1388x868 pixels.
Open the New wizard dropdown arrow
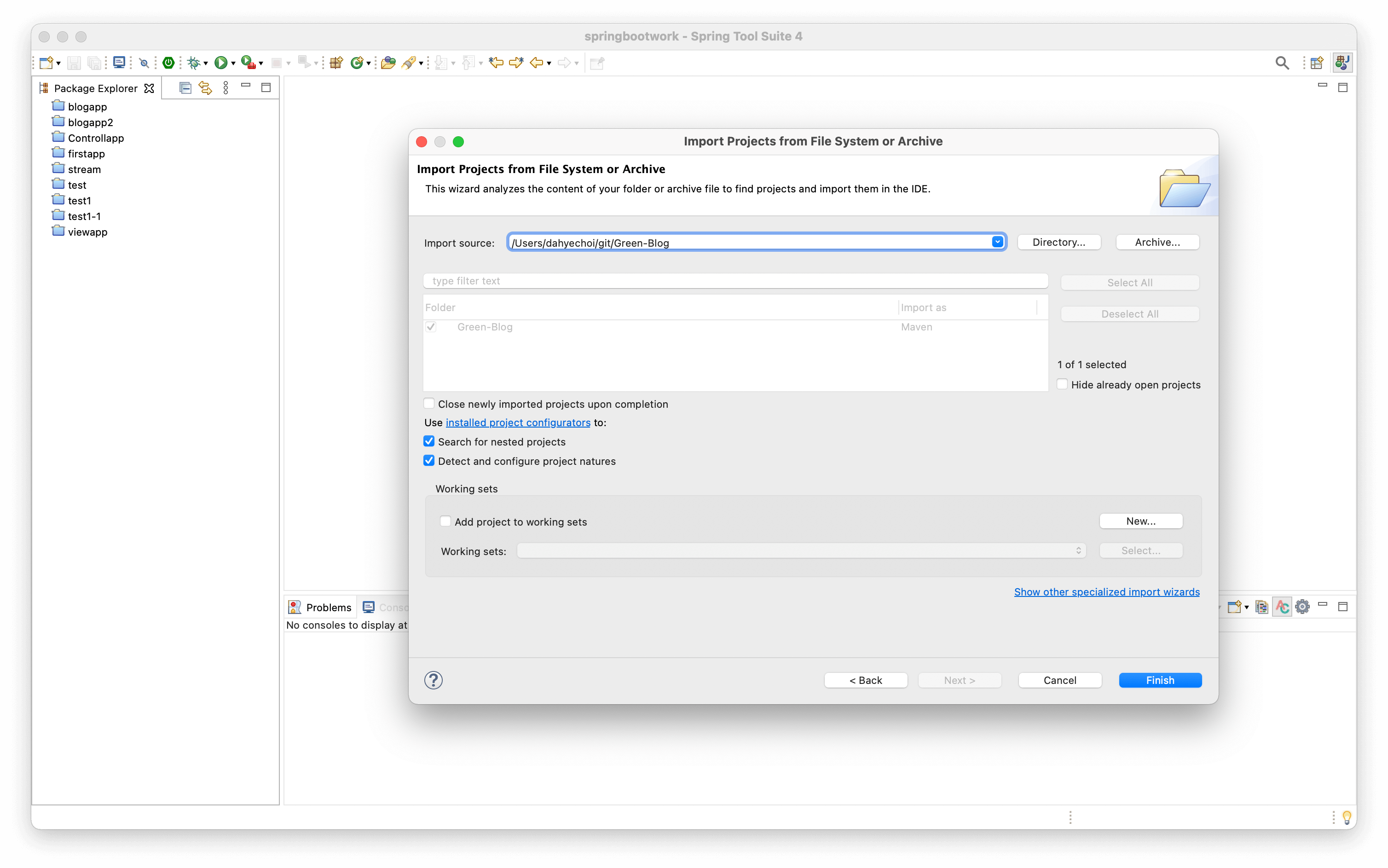[x=58, y=63]
